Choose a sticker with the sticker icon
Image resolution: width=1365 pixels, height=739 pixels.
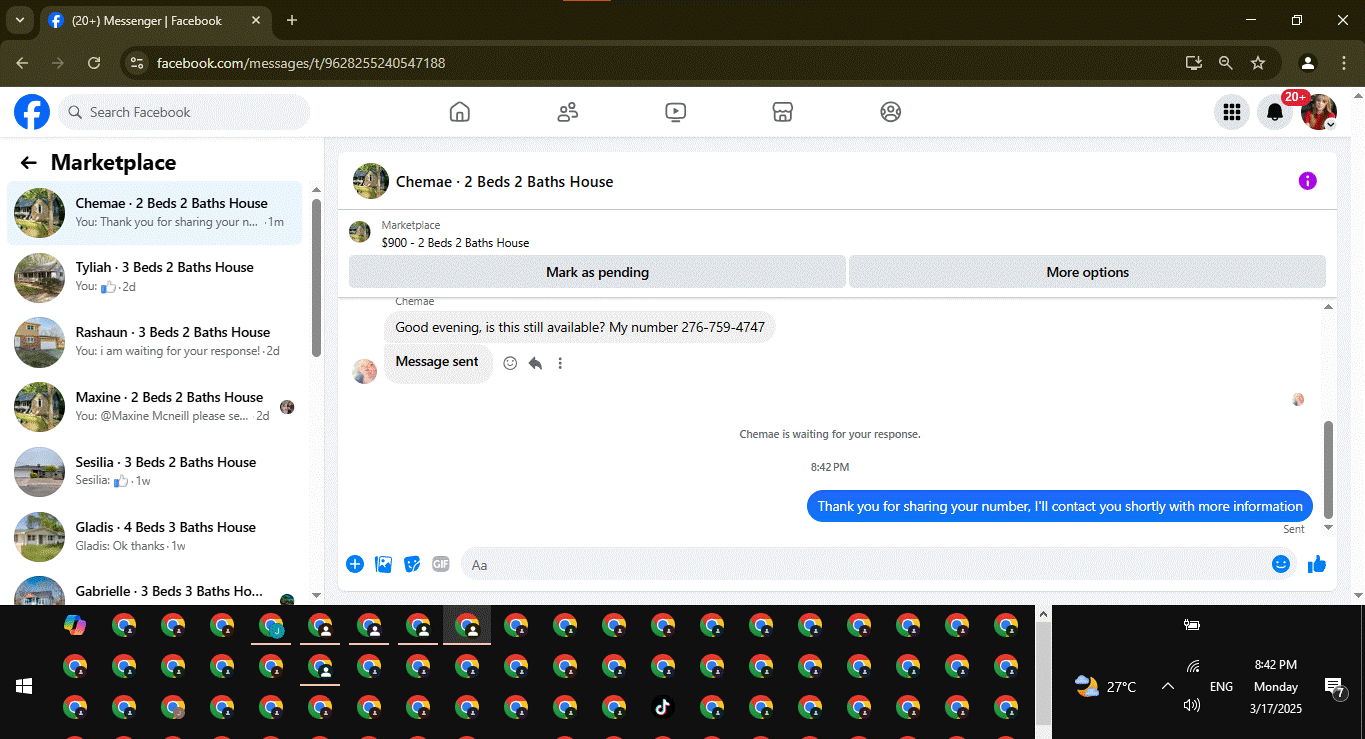coord(412,564)
